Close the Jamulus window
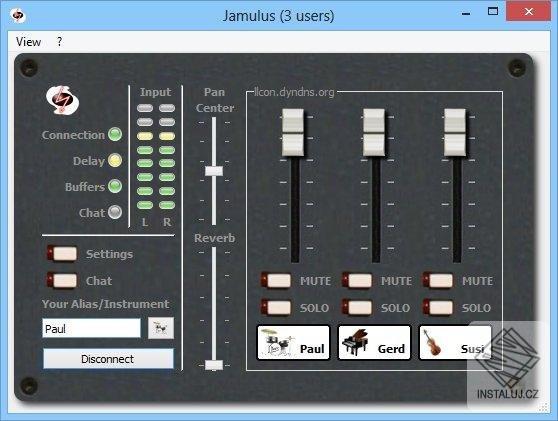This screenshot has width=558, height=421. point(529,12)
